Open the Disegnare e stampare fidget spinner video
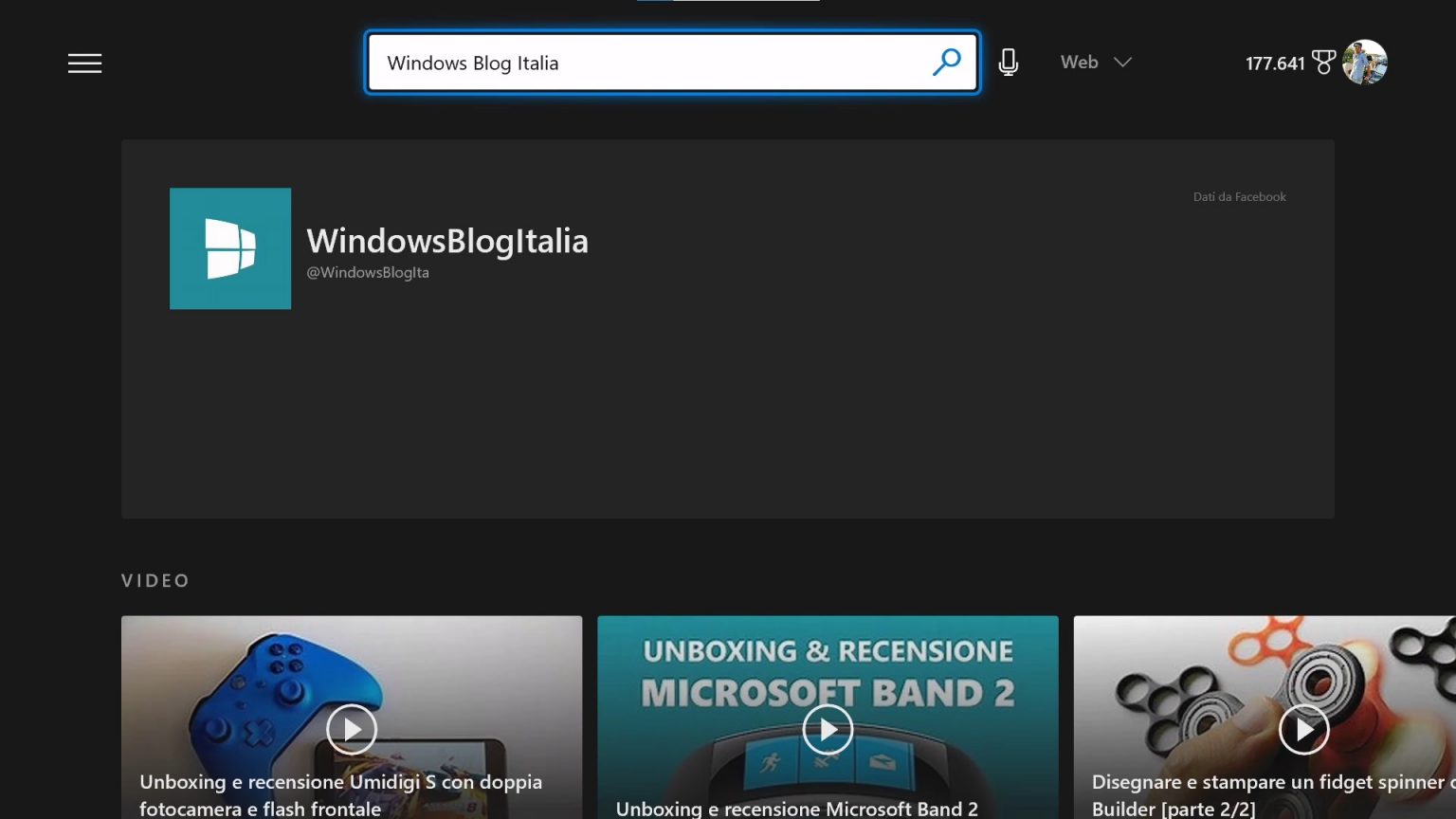Image resolution: width=1456 pixels, height=819 pixels. (1270, 794)
